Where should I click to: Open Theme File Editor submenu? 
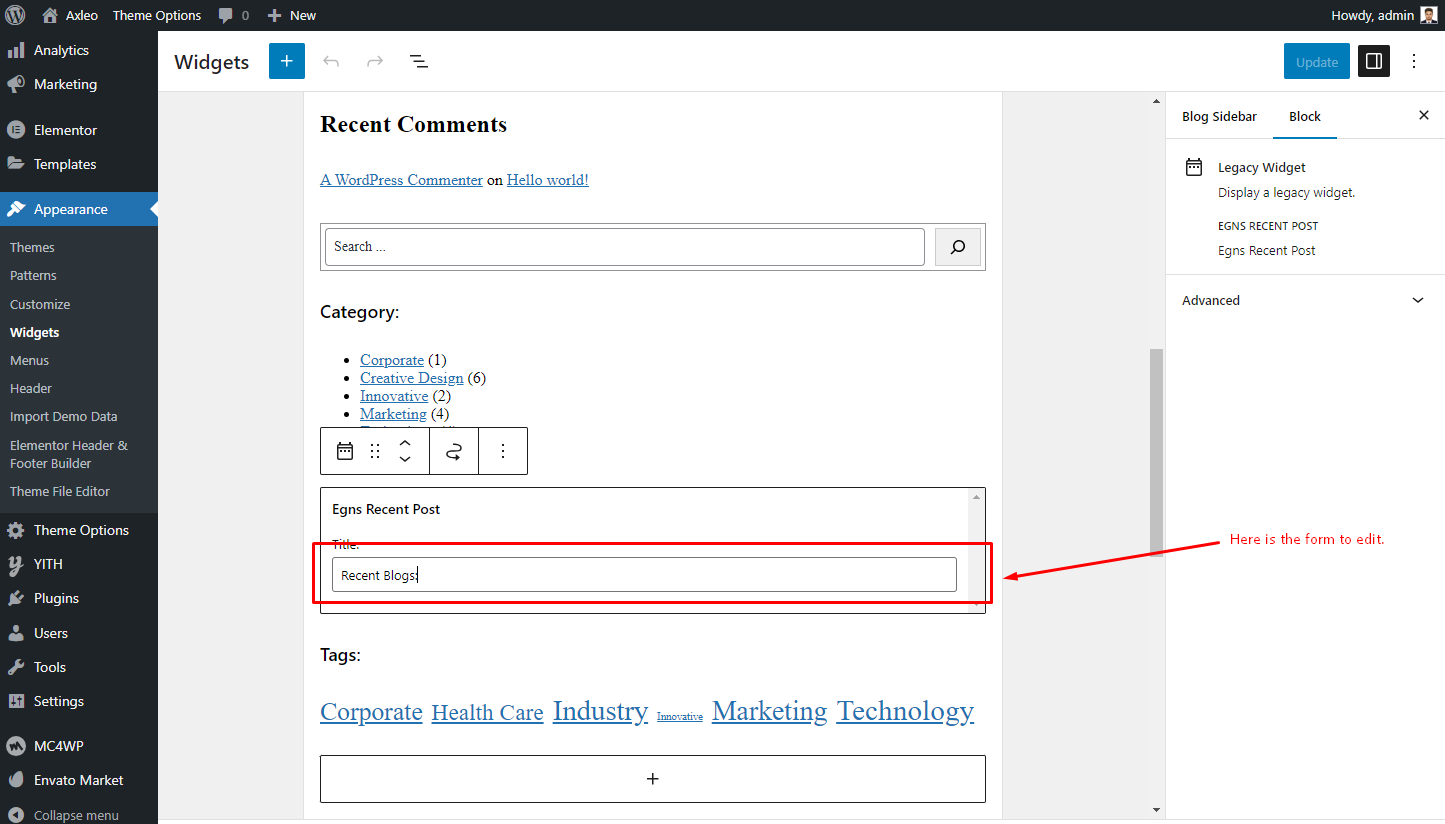tap(60, 491)
